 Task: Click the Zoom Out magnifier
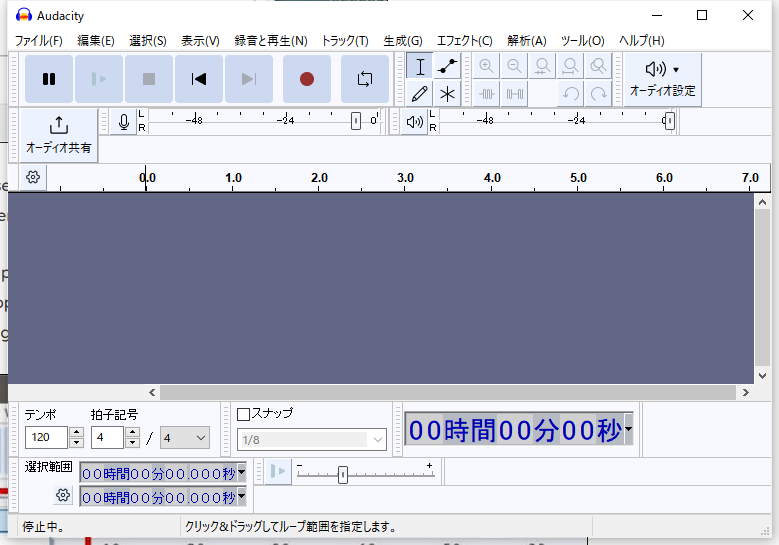(x=514, y=66)
